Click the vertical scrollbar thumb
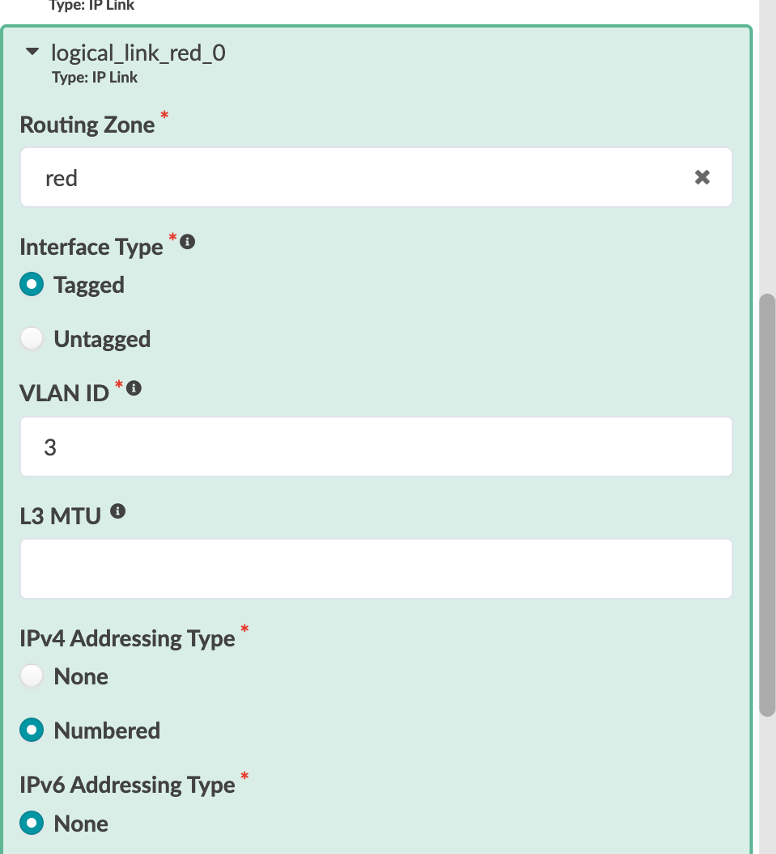Viewport: 776px width, 854px height. (767, 504)
